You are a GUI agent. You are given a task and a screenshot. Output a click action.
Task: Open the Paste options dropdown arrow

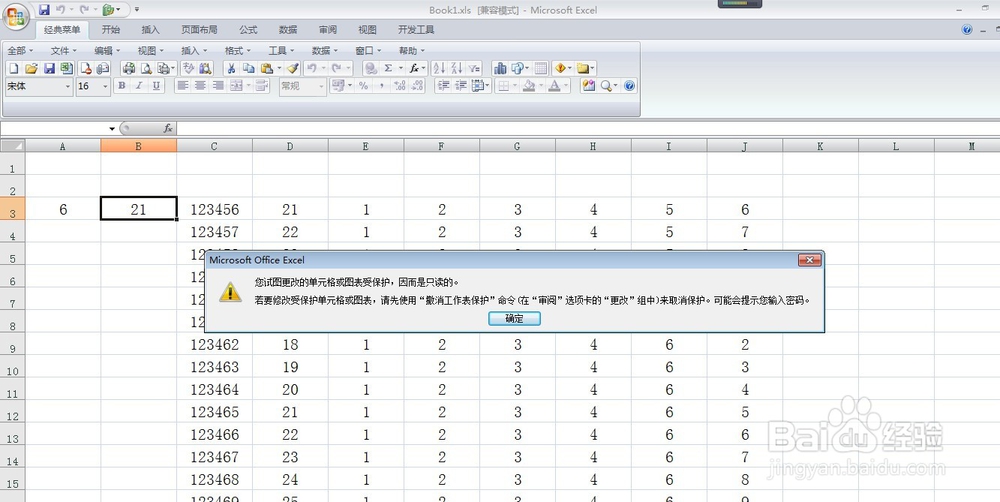coord(279,68)
